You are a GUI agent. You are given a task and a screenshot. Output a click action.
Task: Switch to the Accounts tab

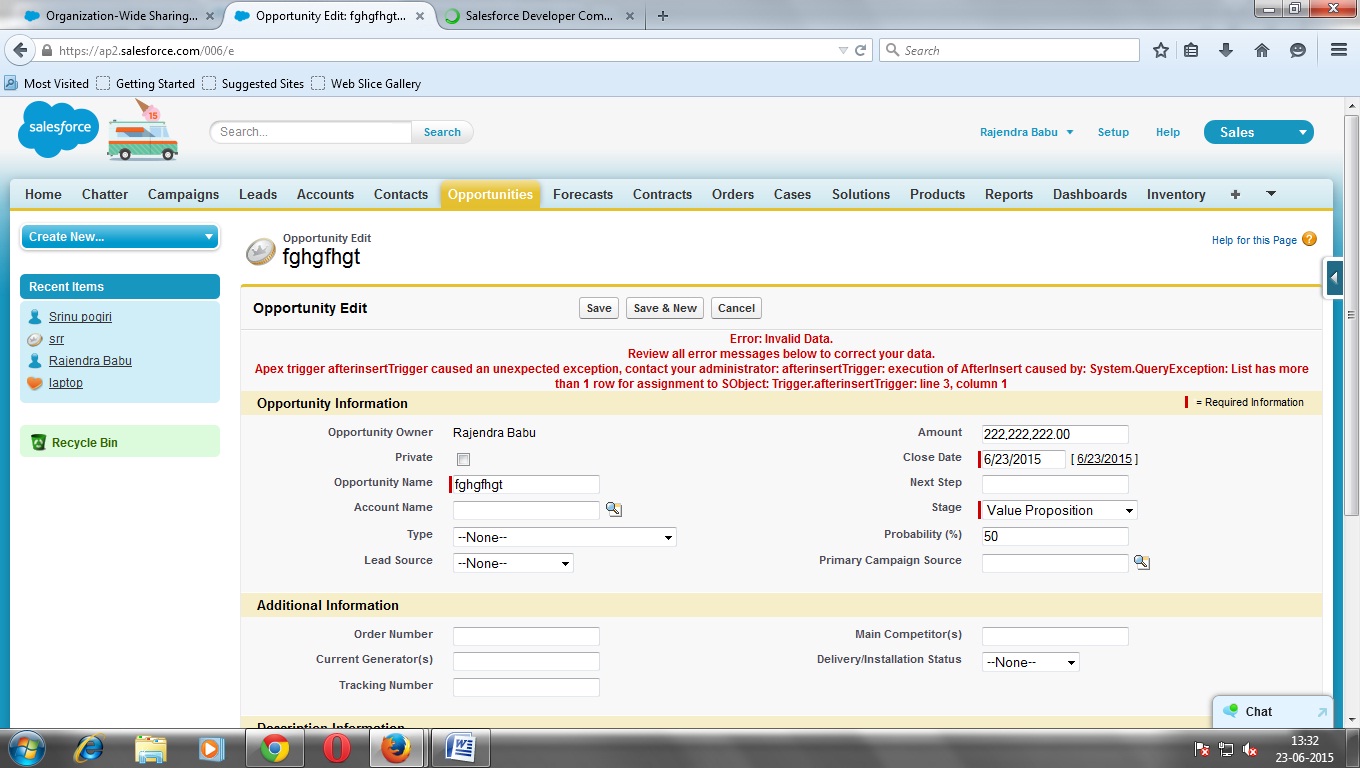(x=325, y=194)
